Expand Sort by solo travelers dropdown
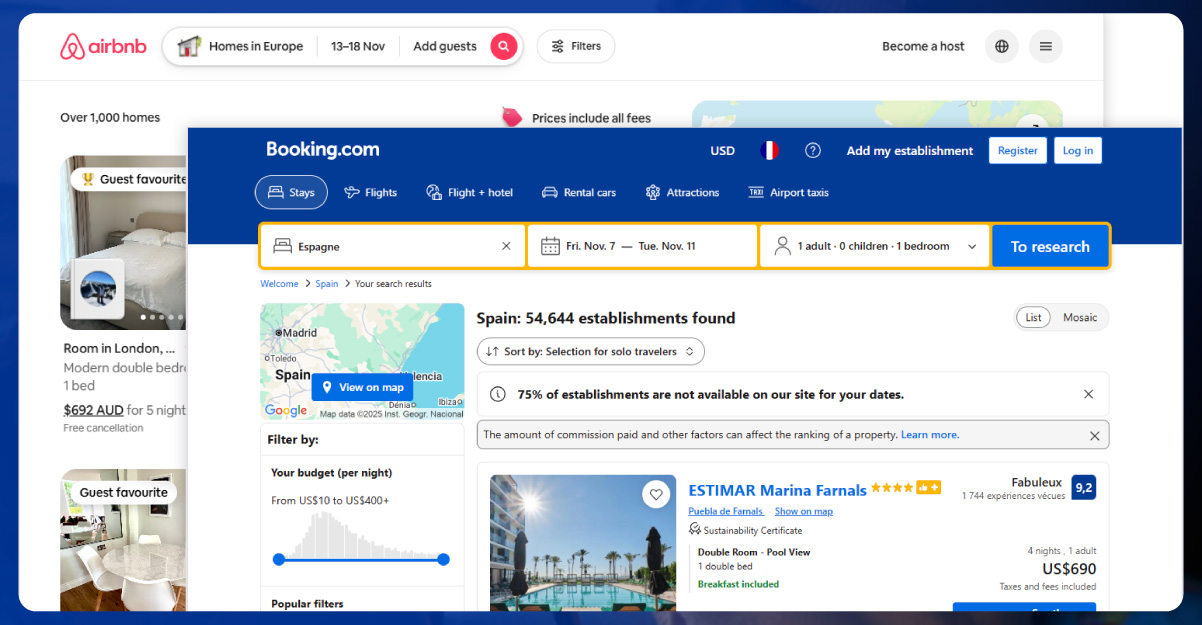This screenshot has height=625, width=1202. tap(591, 352)
